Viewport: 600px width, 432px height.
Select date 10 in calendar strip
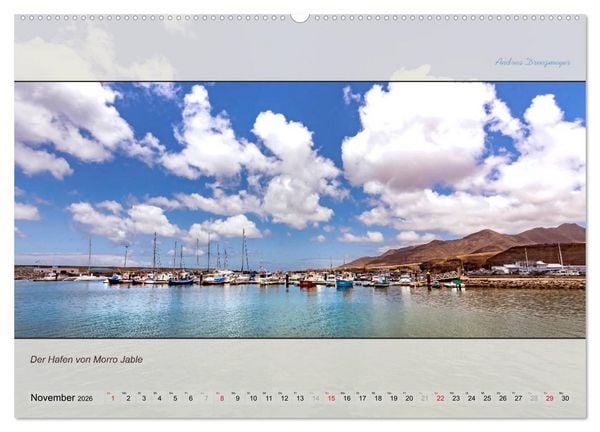[253, 398]
